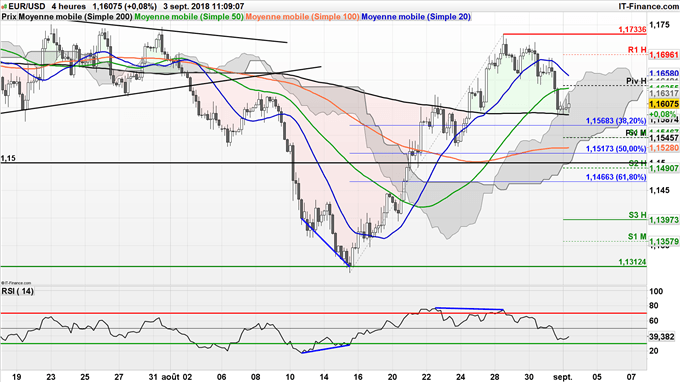Click the green 1,13124 support level label
This screenshot has height=382, width=680.
pyautogui.click(x=632, y=262)
